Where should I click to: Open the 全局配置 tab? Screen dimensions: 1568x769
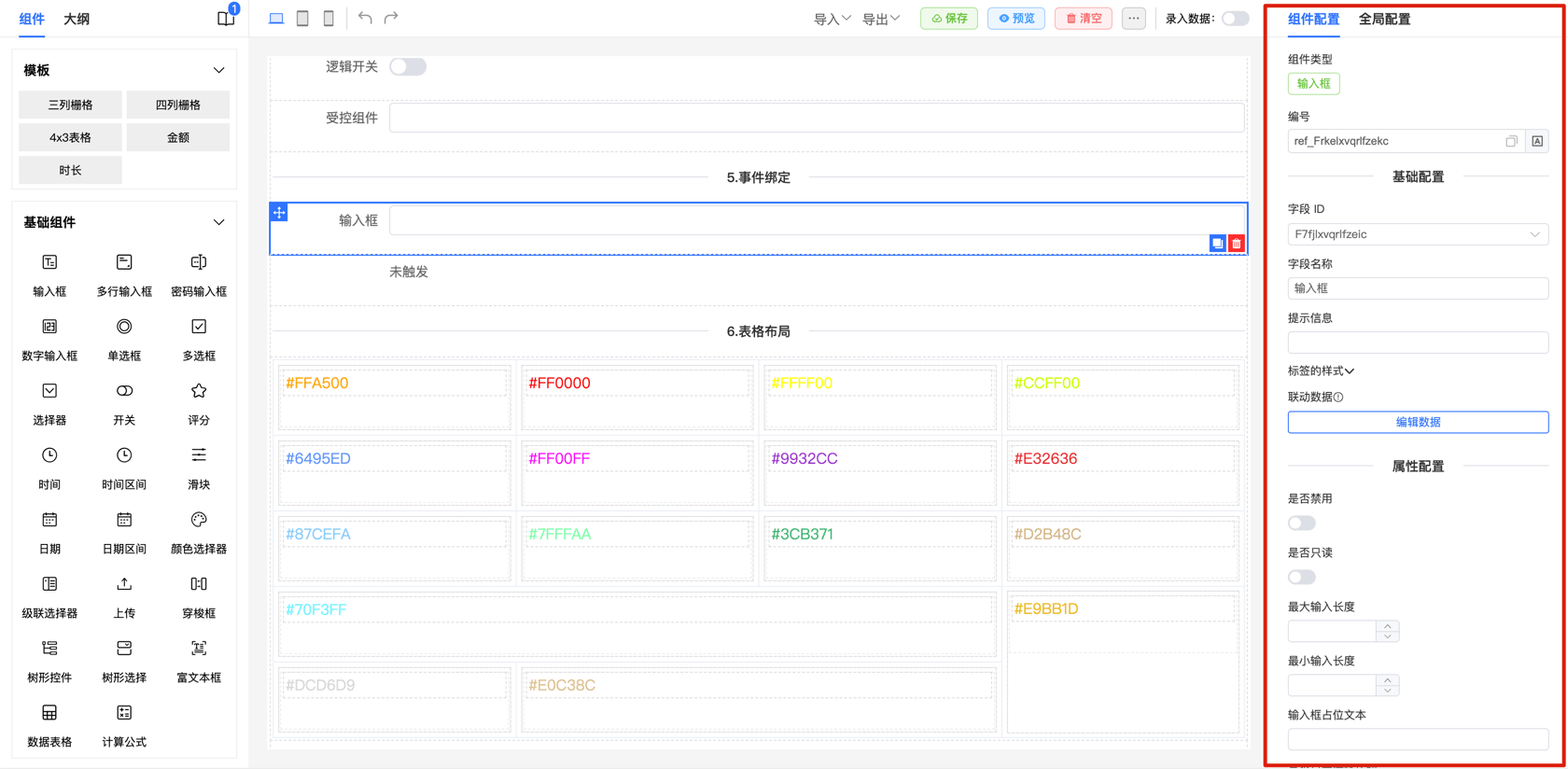pos(1384,19)
